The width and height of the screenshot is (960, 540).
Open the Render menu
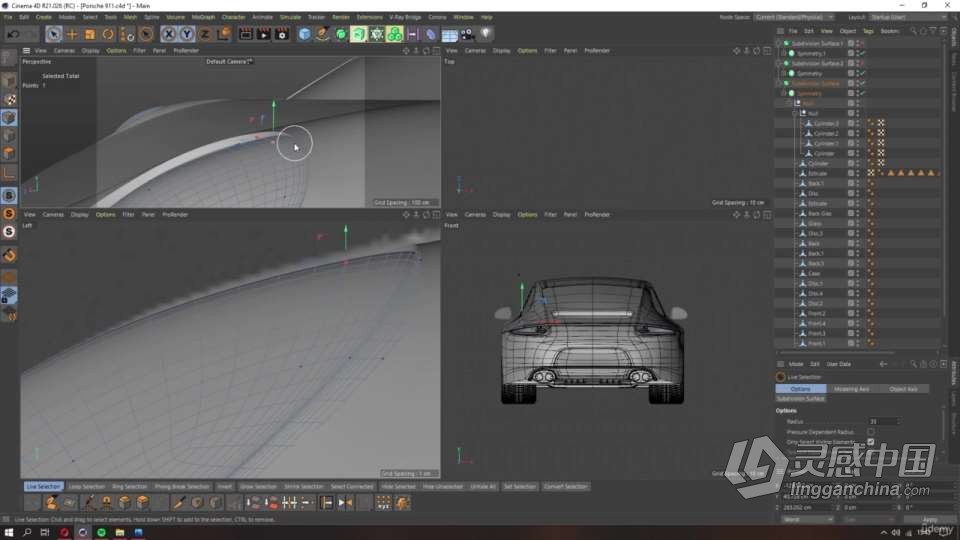click(340, 17)
